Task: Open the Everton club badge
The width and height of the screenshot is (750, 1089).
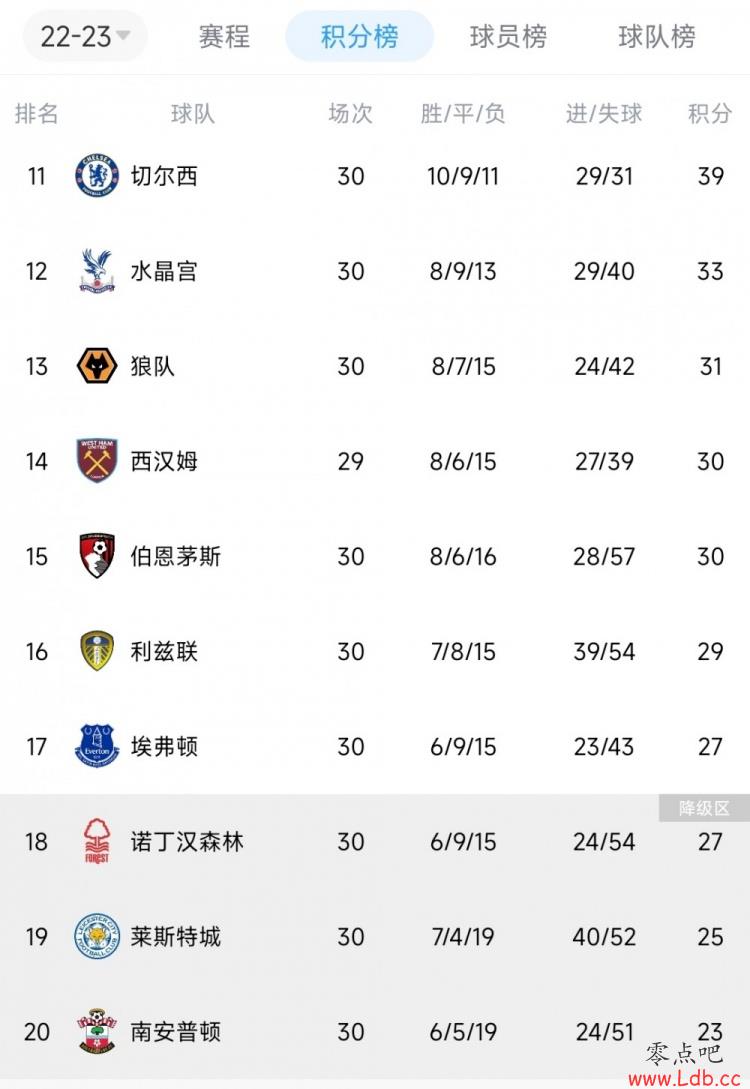Action: click(x=97, y=747)
